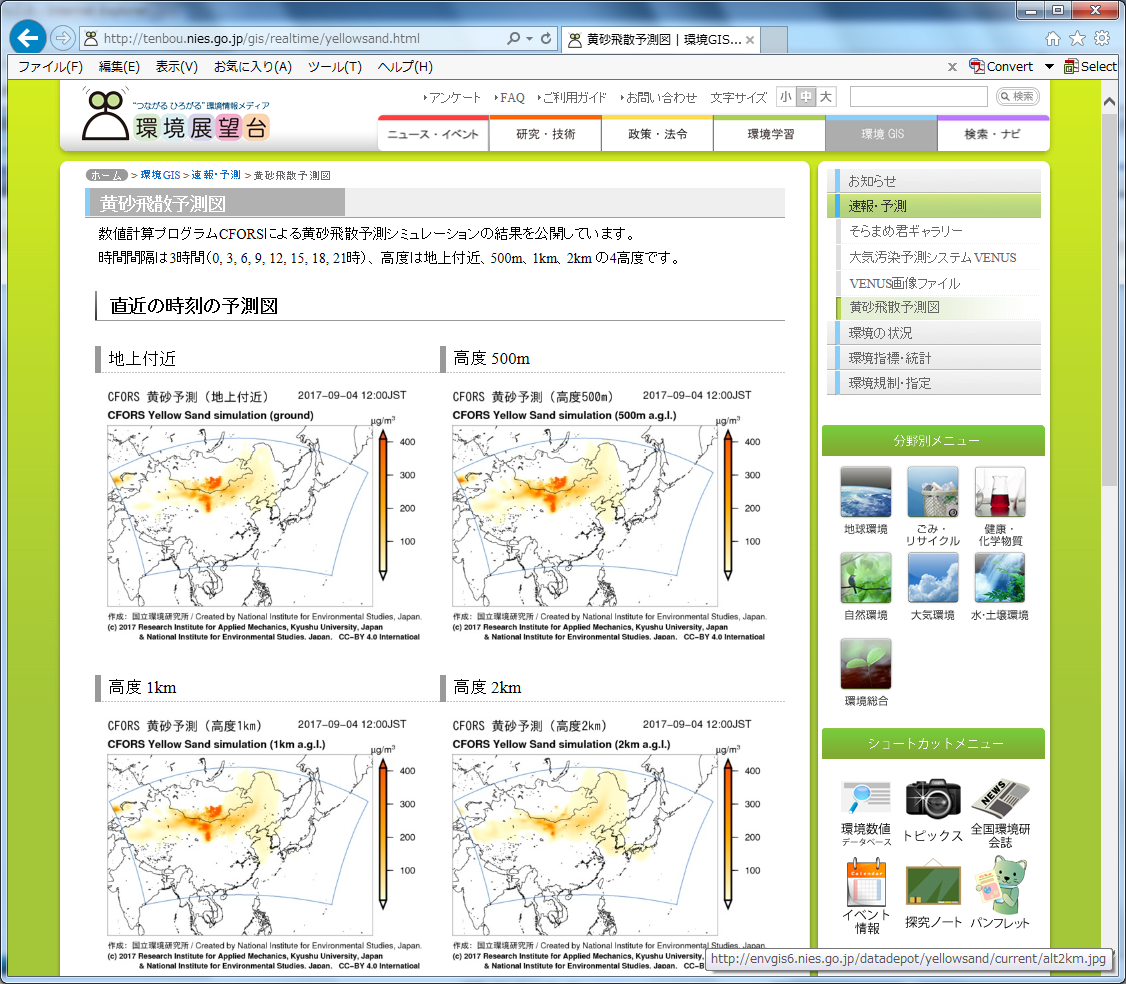The width and height of the screenshot is (1126, 984).
Task: Follow the 環境GIS breadcrumb link
Action: point(160,175)
